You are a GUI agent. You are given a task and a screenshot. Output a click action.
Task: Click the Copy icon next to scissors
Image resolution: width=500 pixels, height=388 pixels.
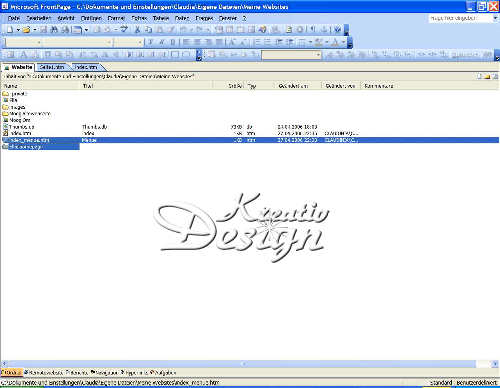(x=148, y=30)
